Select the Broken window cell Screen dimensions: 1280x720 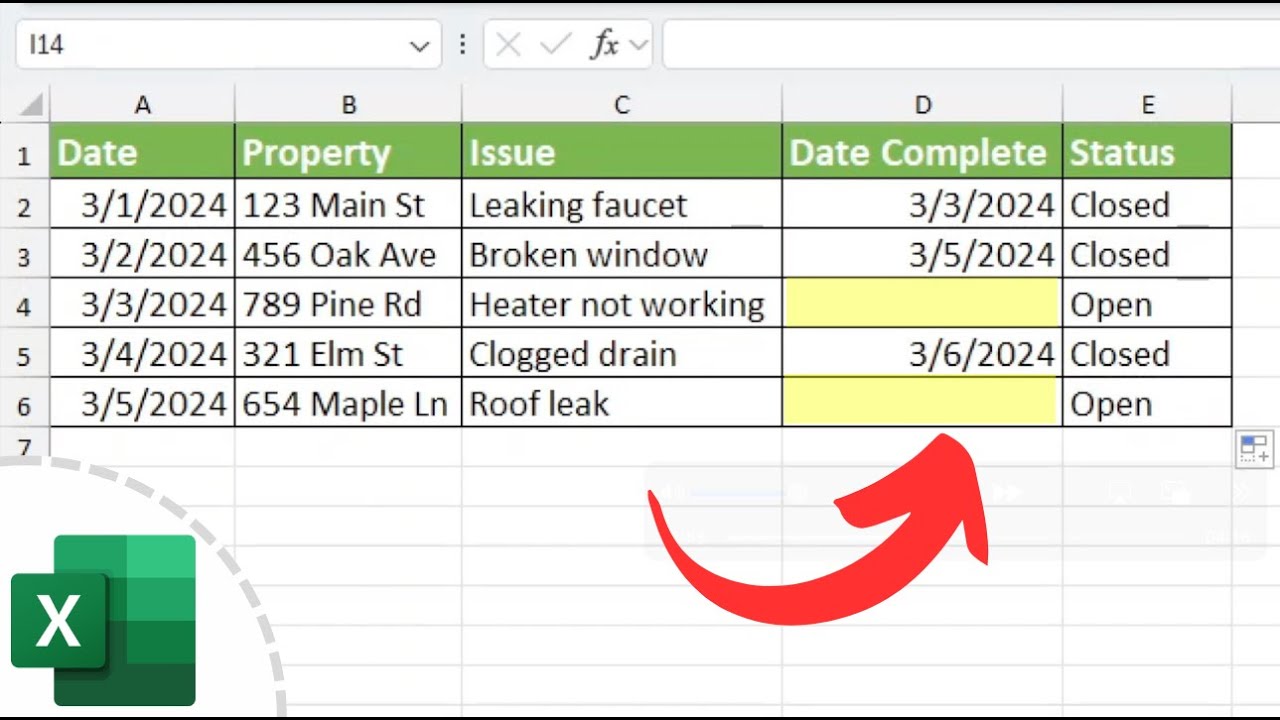click(x=622, y=255)
